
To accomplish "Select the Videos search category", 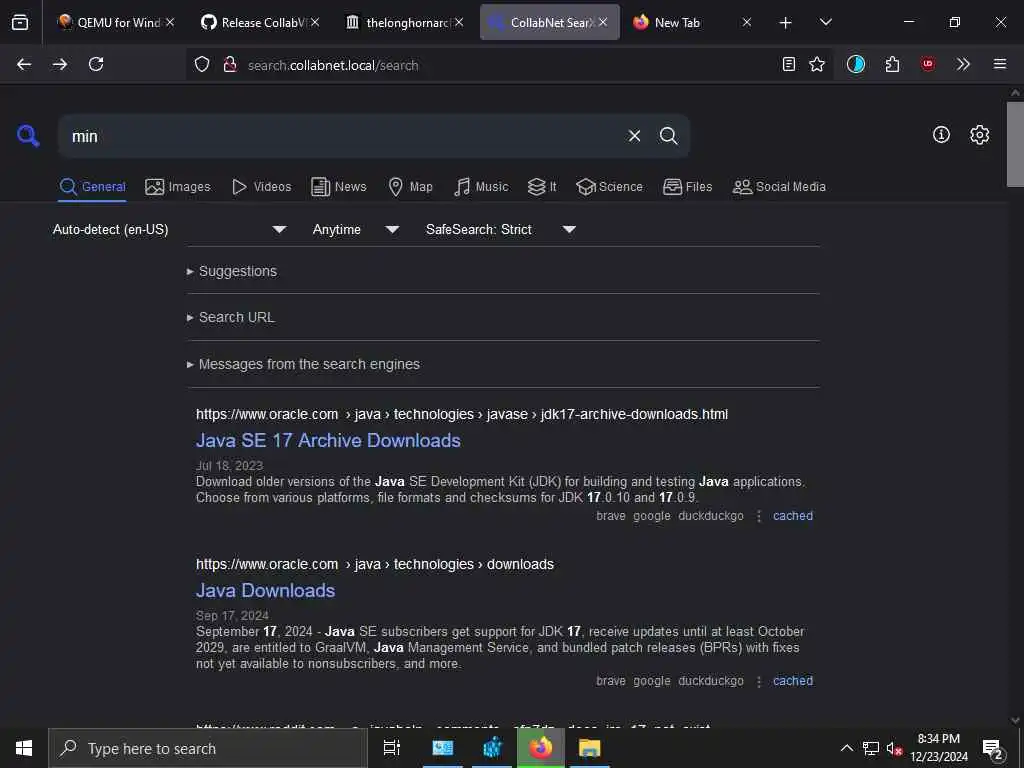I will (x=261, y=187).
